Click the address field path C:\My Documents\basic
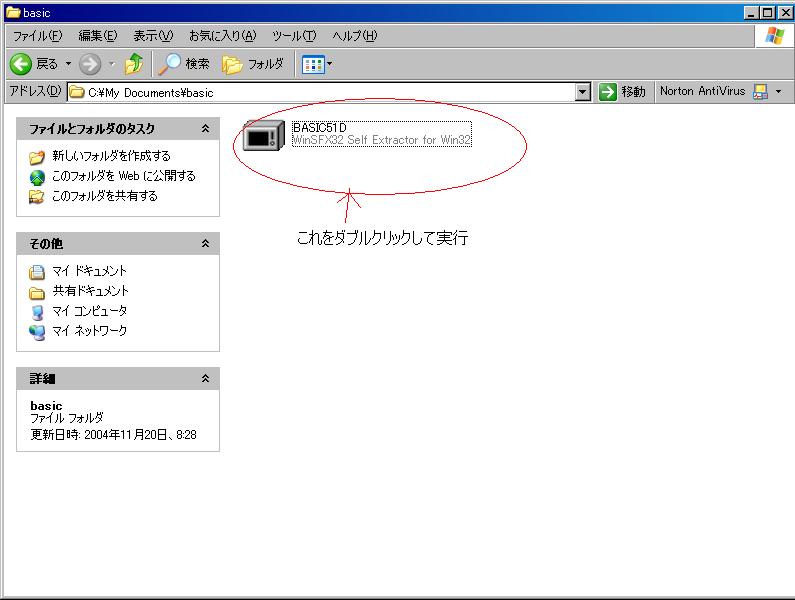The width and height of the screenshot is (795, 600). pos(151,93)
